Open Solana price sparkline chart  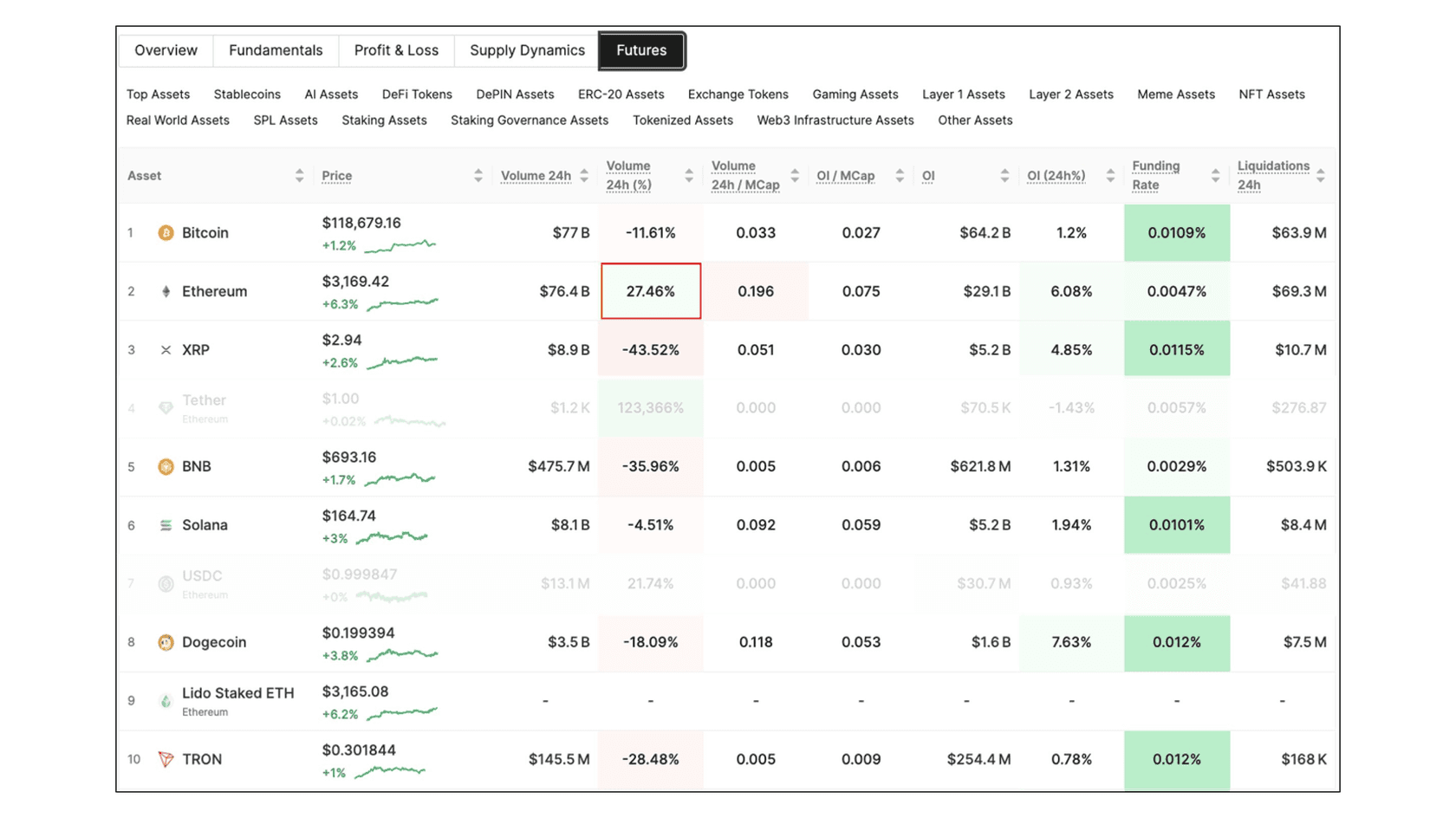392,538
